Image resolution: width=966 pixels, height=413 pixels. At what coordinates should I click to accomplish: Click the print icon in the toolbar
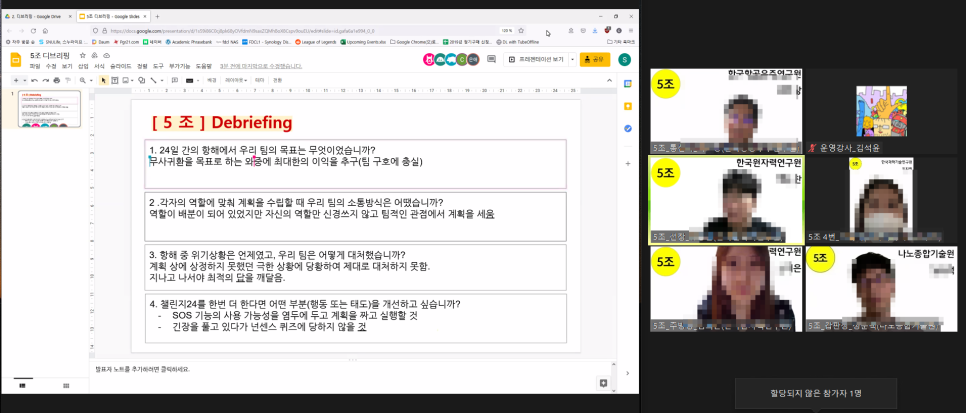tap(57, 80)
